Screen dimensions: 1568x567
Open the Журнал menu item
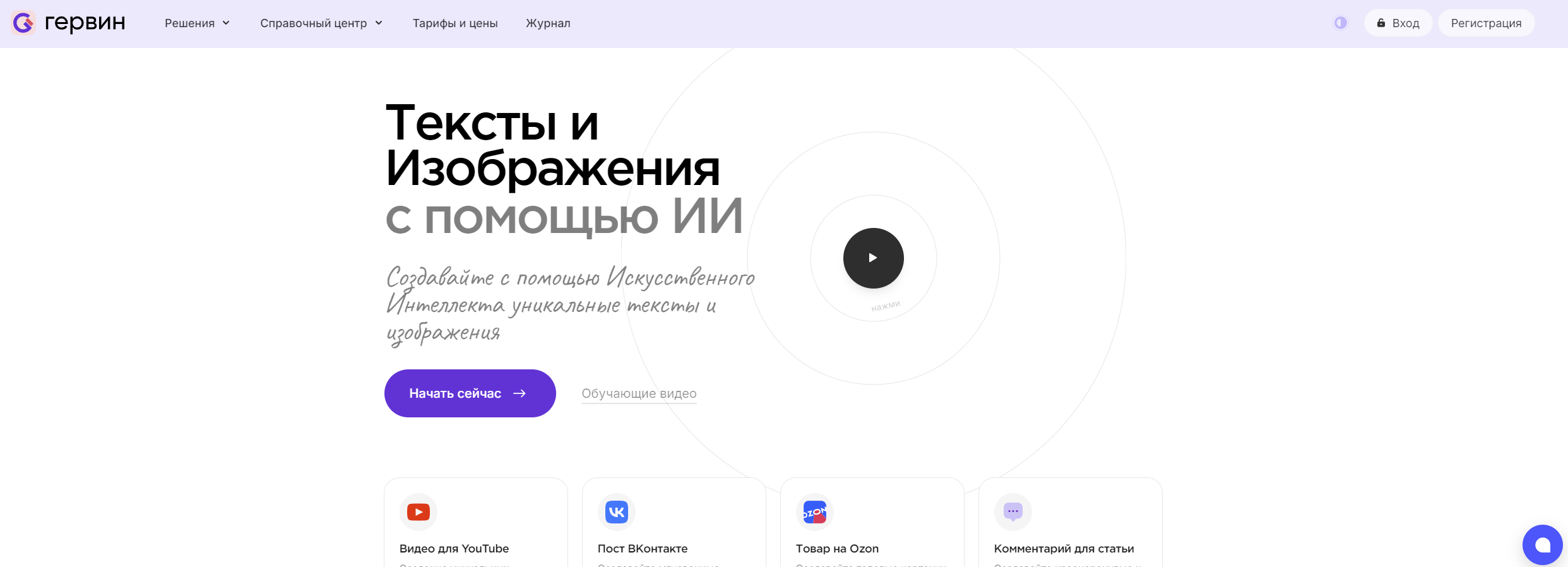coord(548,23)
